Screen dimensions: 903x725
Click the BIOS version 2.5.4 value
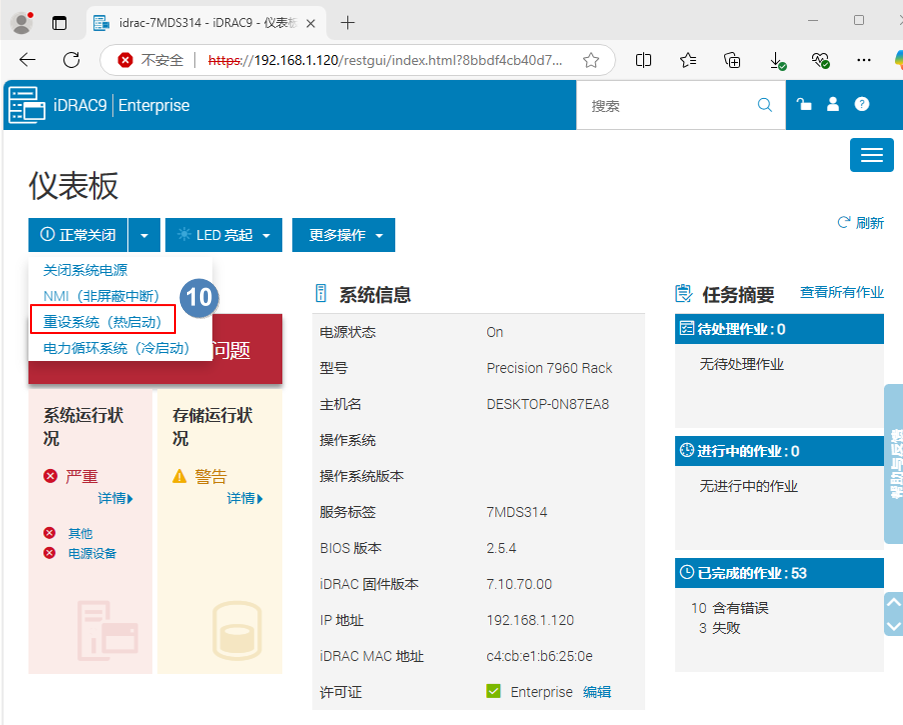[x=501, y=548]
